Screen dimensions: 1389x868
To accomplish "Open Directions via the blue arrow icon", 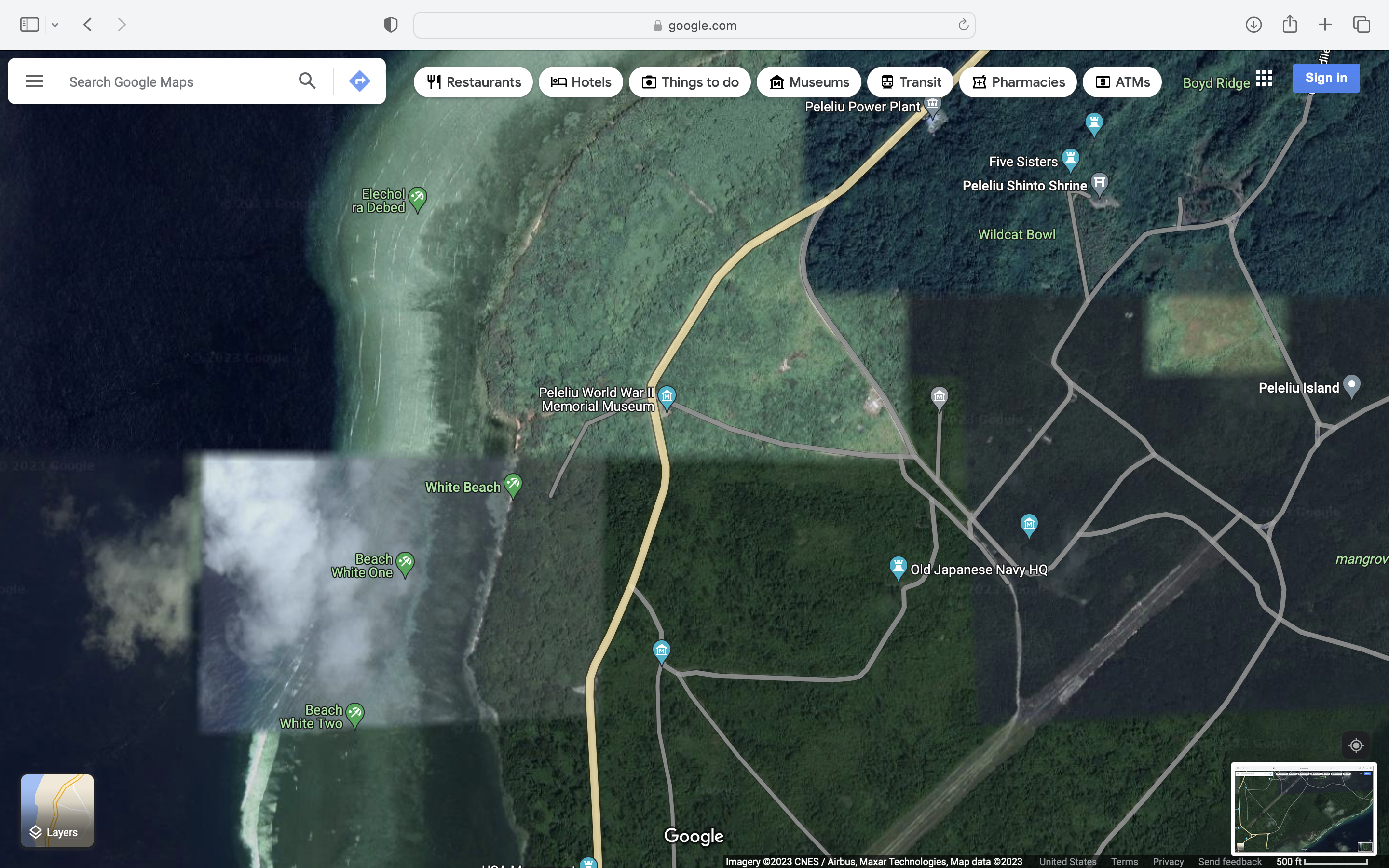I will (x=359, y=81).
